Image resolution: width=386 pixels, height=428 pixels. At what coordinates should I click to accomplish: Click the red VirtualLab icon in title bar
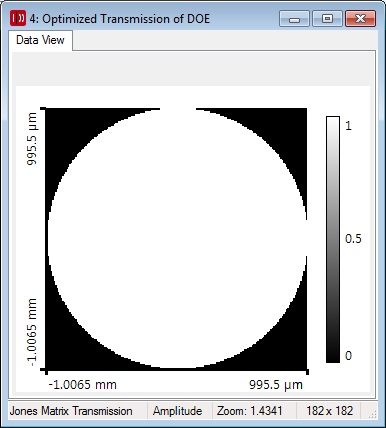click(17, 18)
